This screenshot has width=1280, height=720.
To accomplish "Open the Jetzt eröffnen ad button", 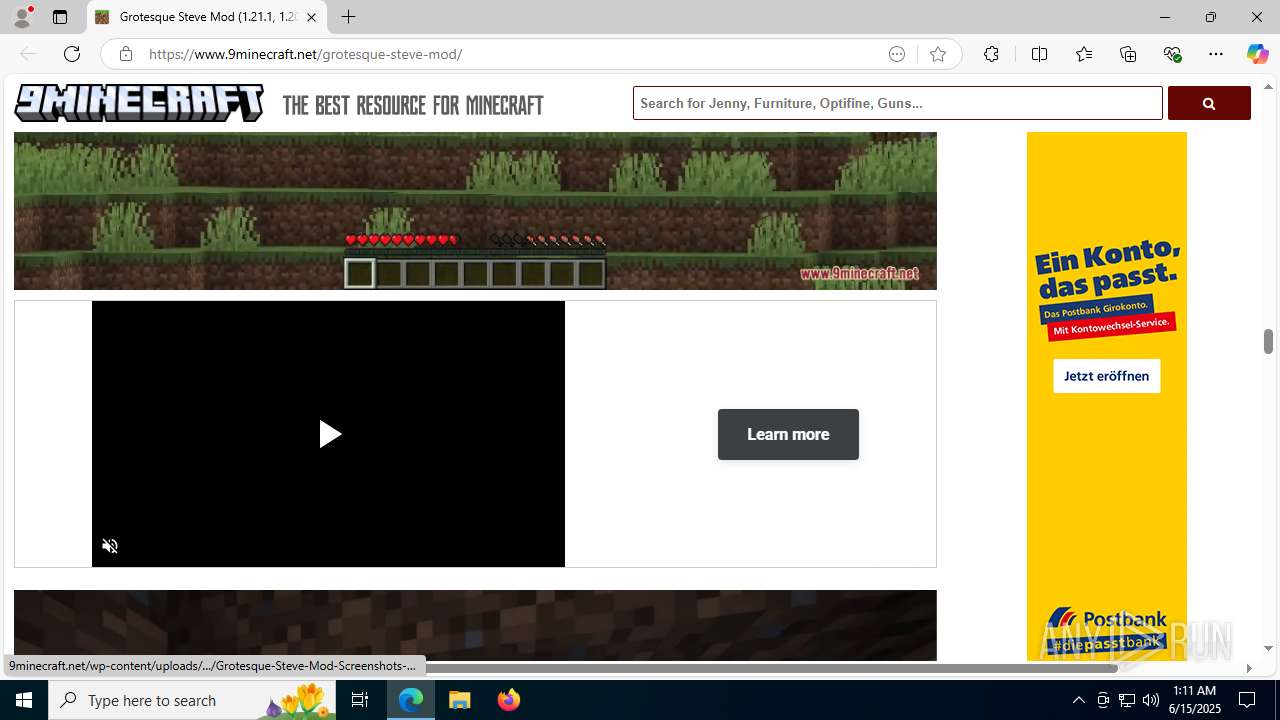I will click(x=1106, y=376).
